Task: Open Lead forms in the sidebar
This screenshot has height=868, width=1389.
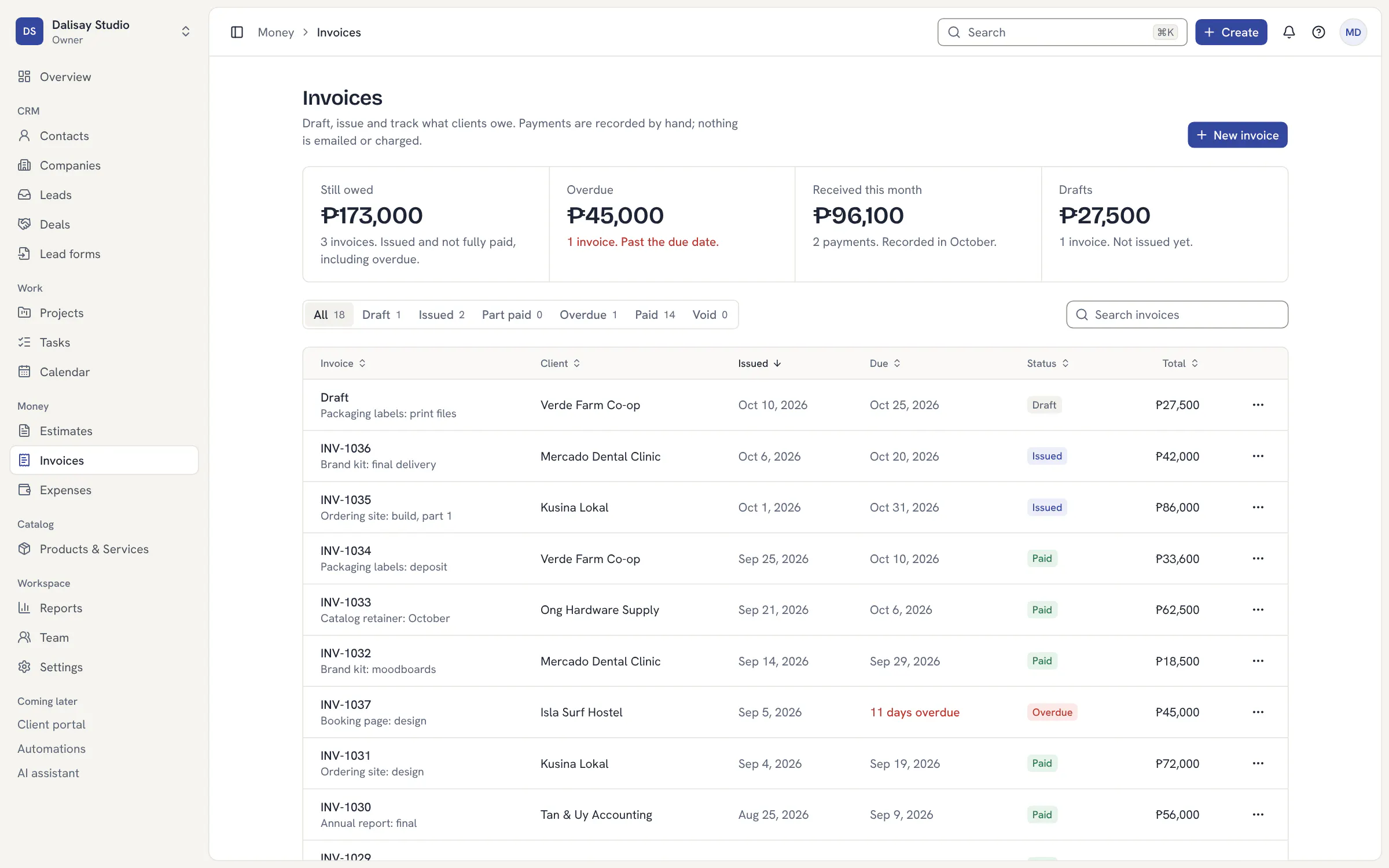Action: pos(104,254)
